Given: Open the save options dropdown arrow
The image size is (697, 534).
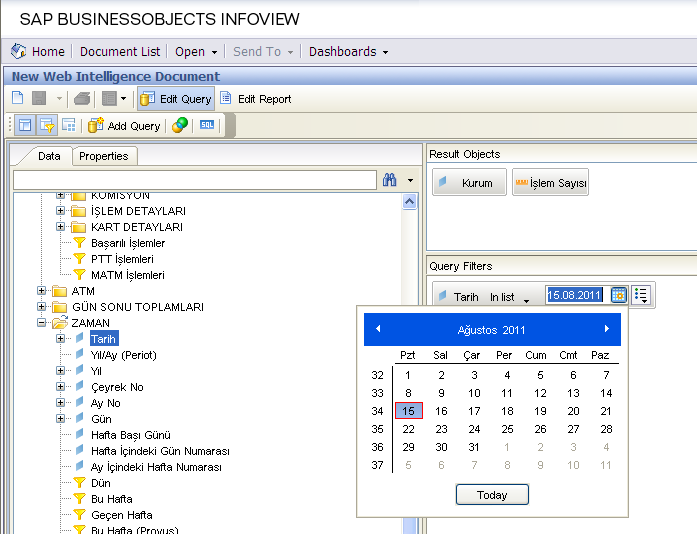Looking at the screenshot, I should pos(59,99).
